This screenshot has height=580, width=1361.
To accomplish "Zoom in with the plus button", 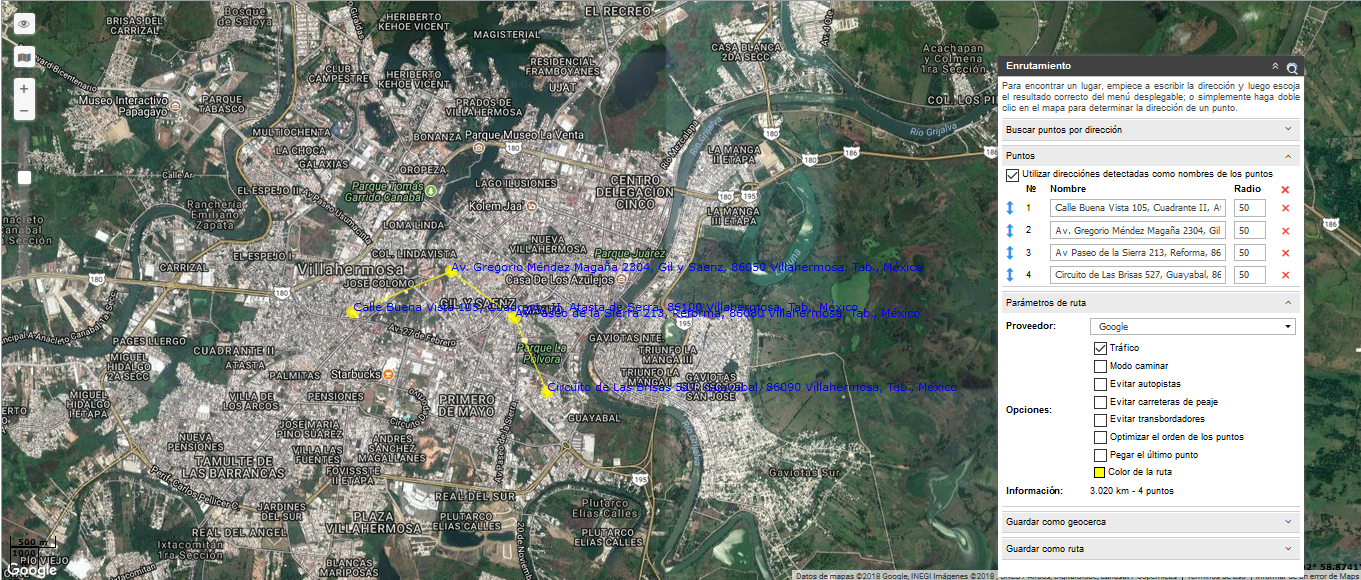I will point(24,88).
